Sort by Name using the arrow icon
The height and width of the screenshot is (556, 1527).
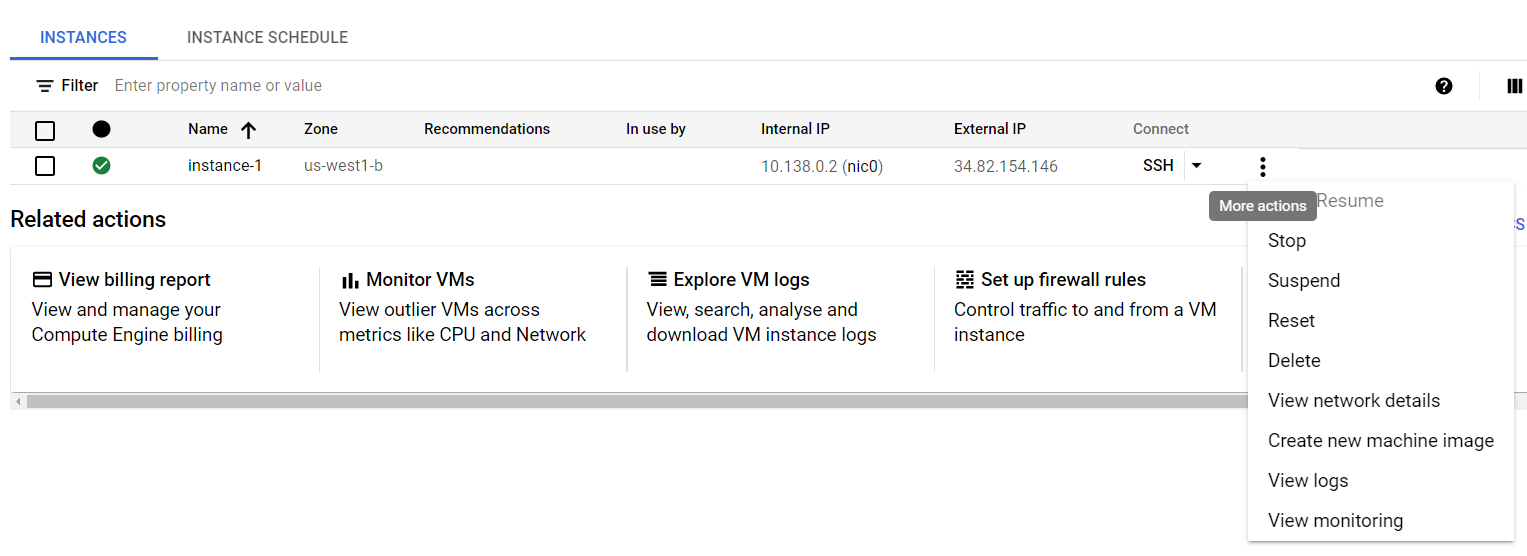[248, 130]
